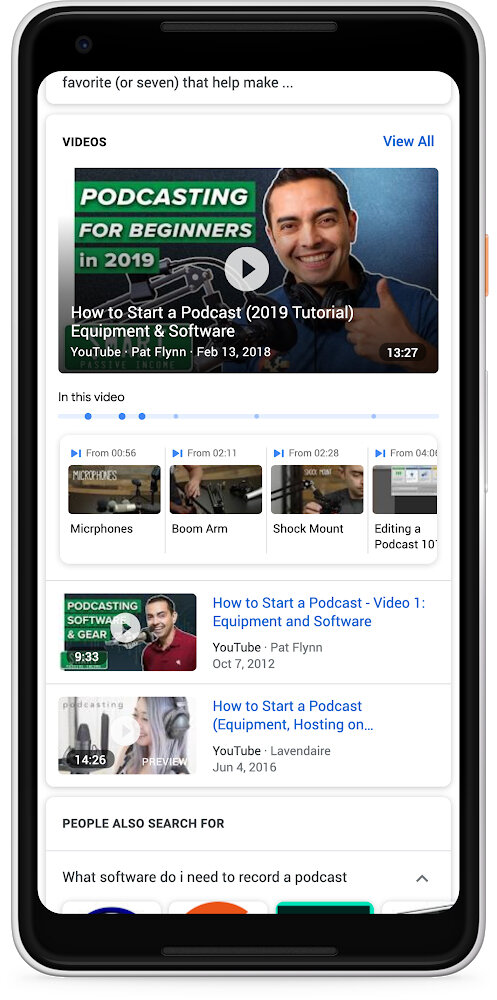This screenshot has height=1000, width=497.
Task: Open How to Start a Podcast - Video 1 link
Action: (318, 612)
